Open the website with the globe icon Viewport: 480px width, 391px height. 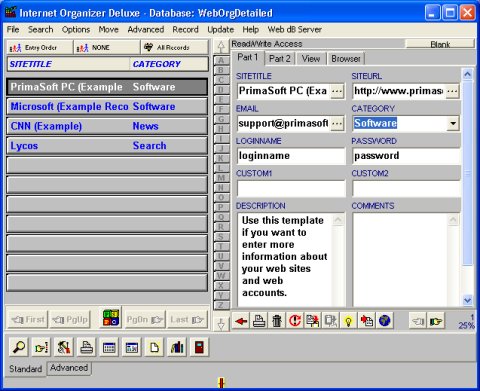coord(385,321)
